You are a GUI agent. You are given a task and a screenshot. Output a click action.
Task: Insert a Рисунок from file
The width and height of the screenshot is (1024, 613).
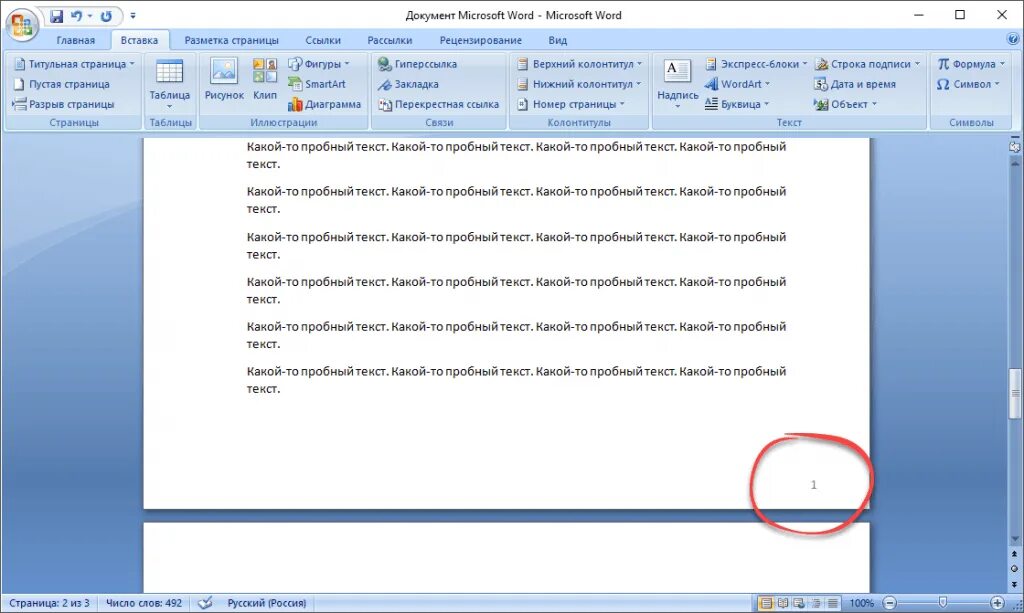tap(224, 80)
